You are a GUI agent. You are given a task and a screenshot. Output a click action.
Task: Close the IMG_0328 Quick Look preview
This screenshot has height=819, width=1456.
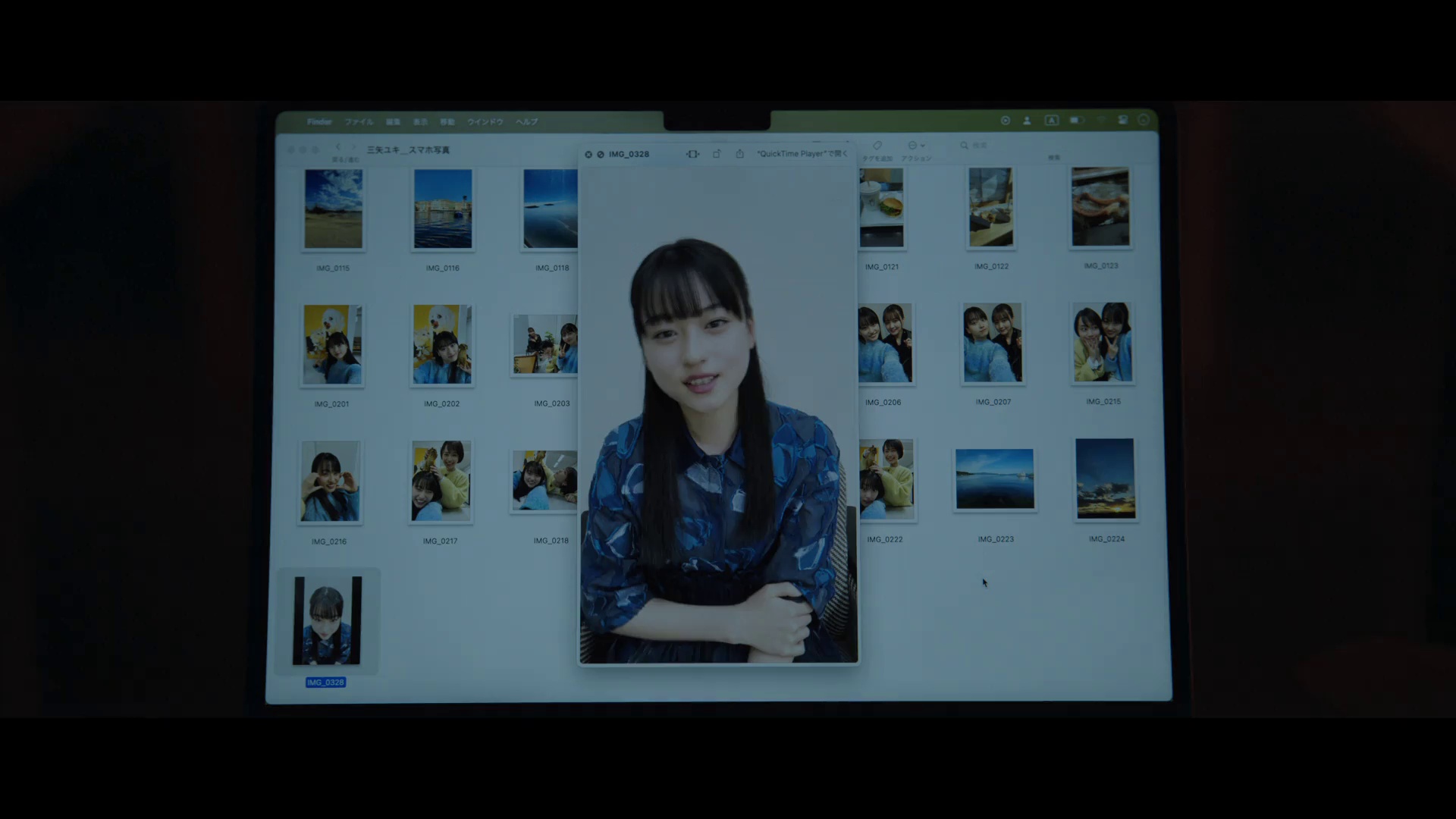click(588, 155)
